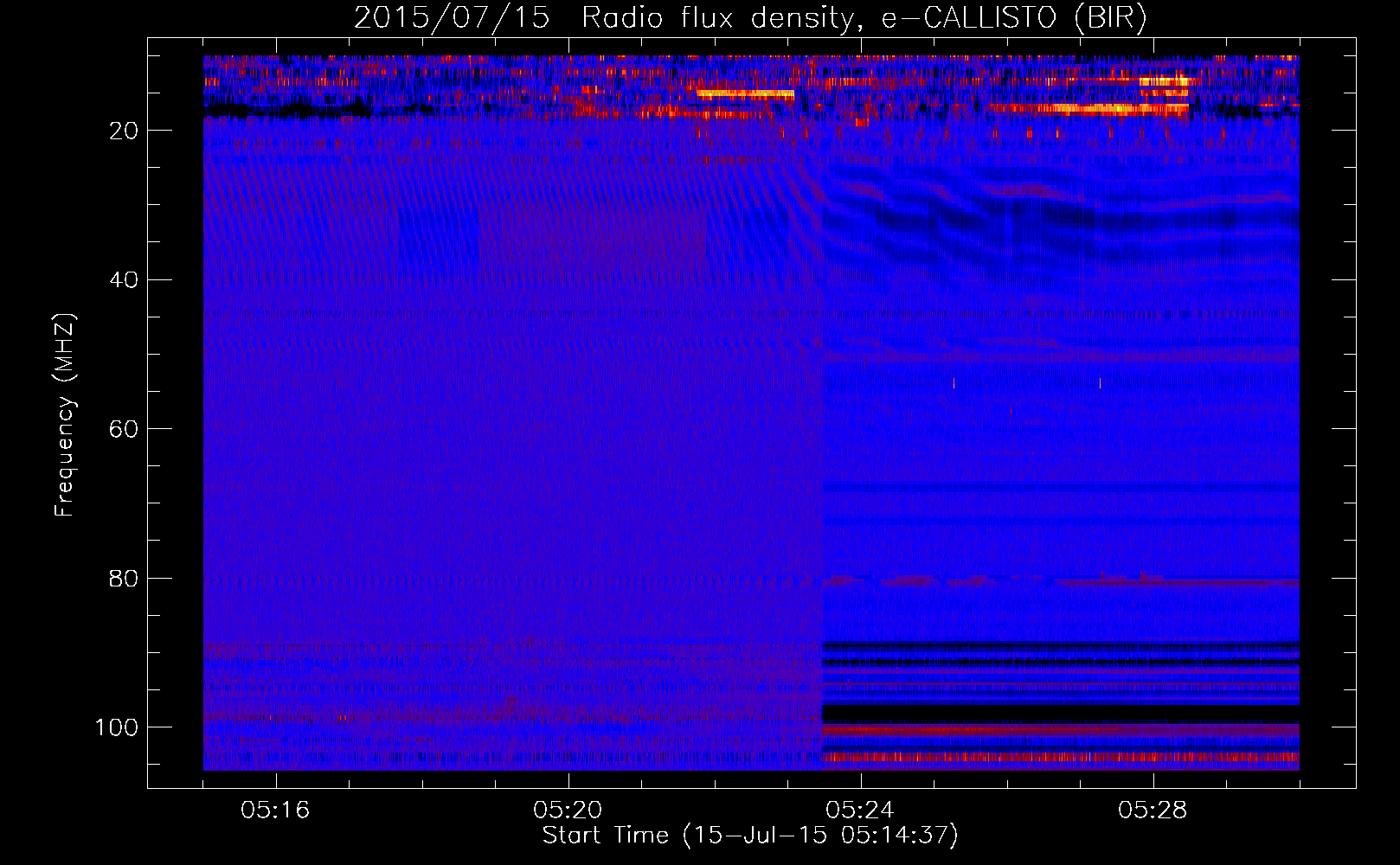
Task: Click the Start Time axis label
Action: tap(750, 836)
